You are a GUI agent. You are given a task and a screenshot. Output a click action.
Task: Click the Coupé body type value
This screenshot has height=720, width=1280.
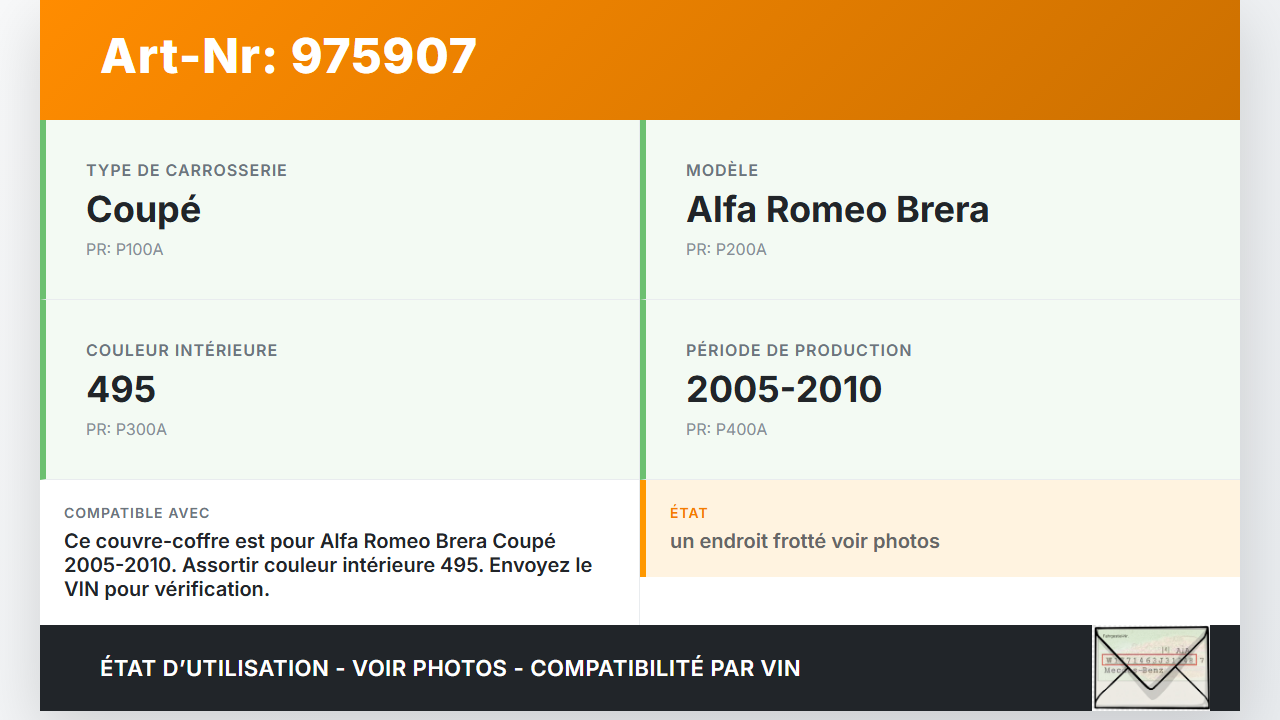(143, 210)
